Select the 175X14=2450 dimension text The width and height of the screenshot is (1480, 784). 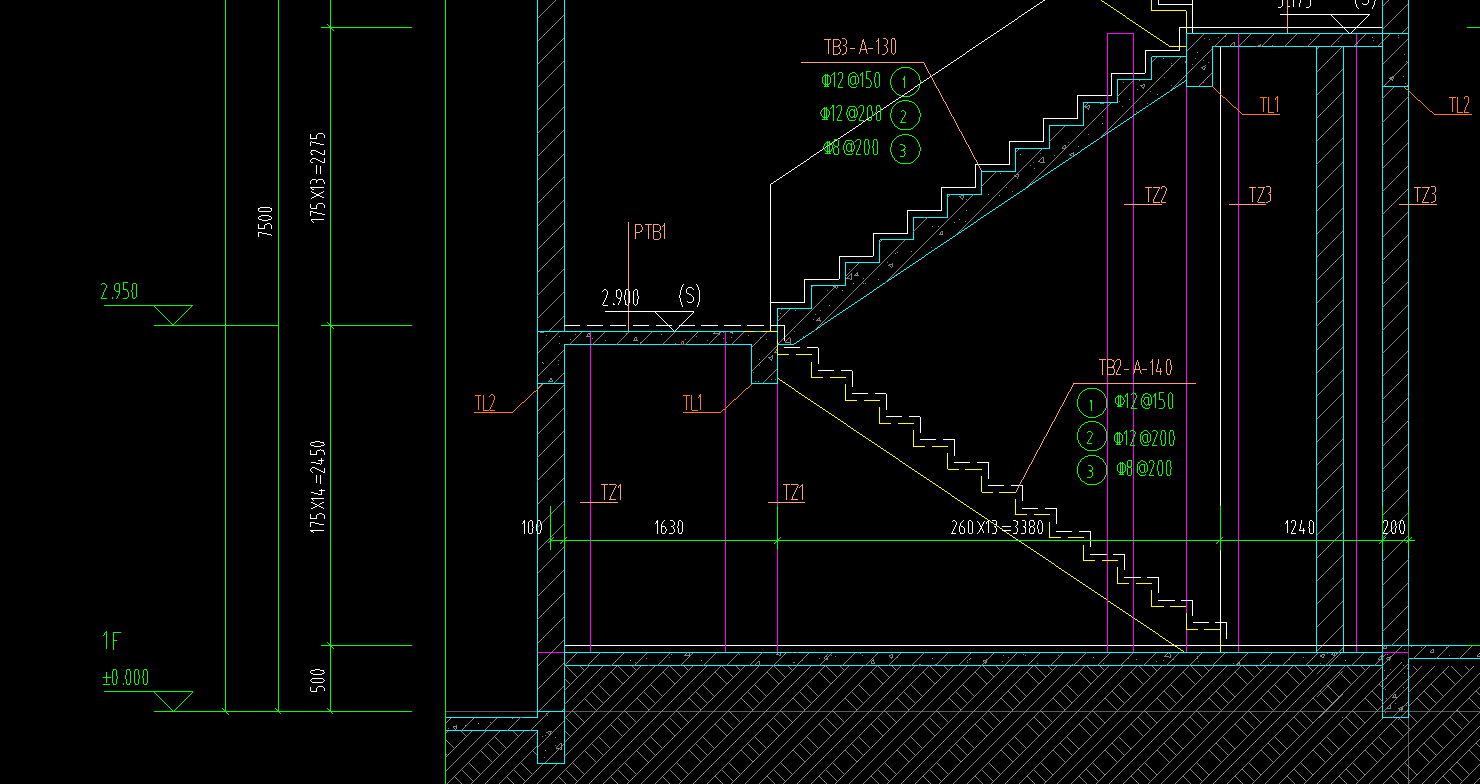318,486
